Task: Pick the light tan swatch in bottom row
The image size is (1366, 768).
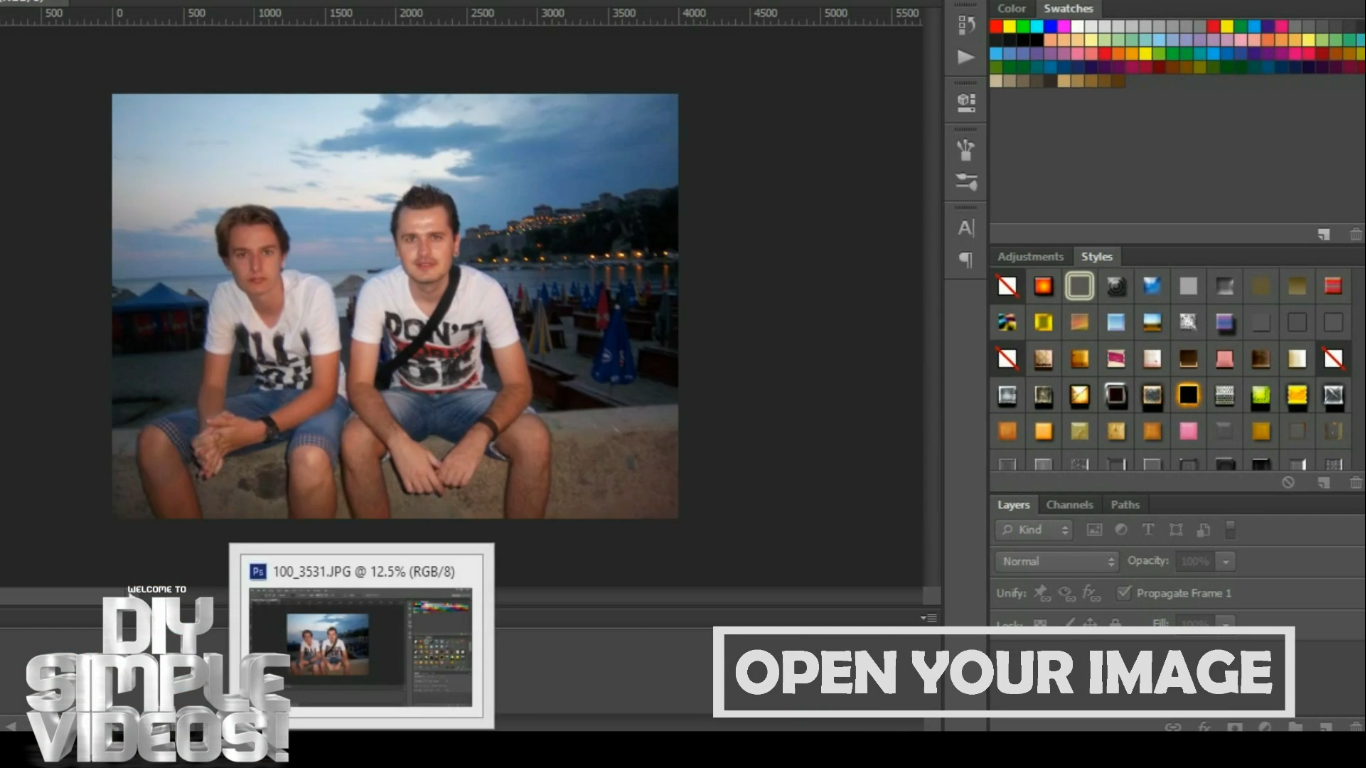Action: click(x=997, y=81)
